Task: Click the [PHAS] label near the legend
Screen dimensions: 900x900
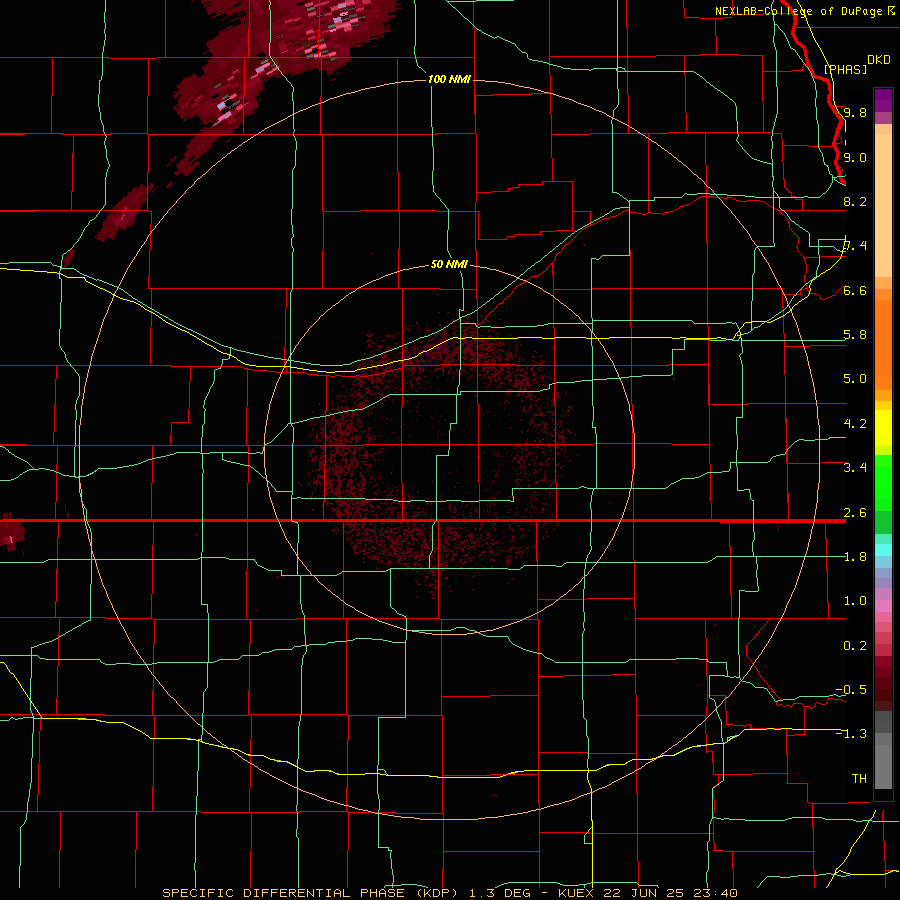Action: [x=845, y=70]
